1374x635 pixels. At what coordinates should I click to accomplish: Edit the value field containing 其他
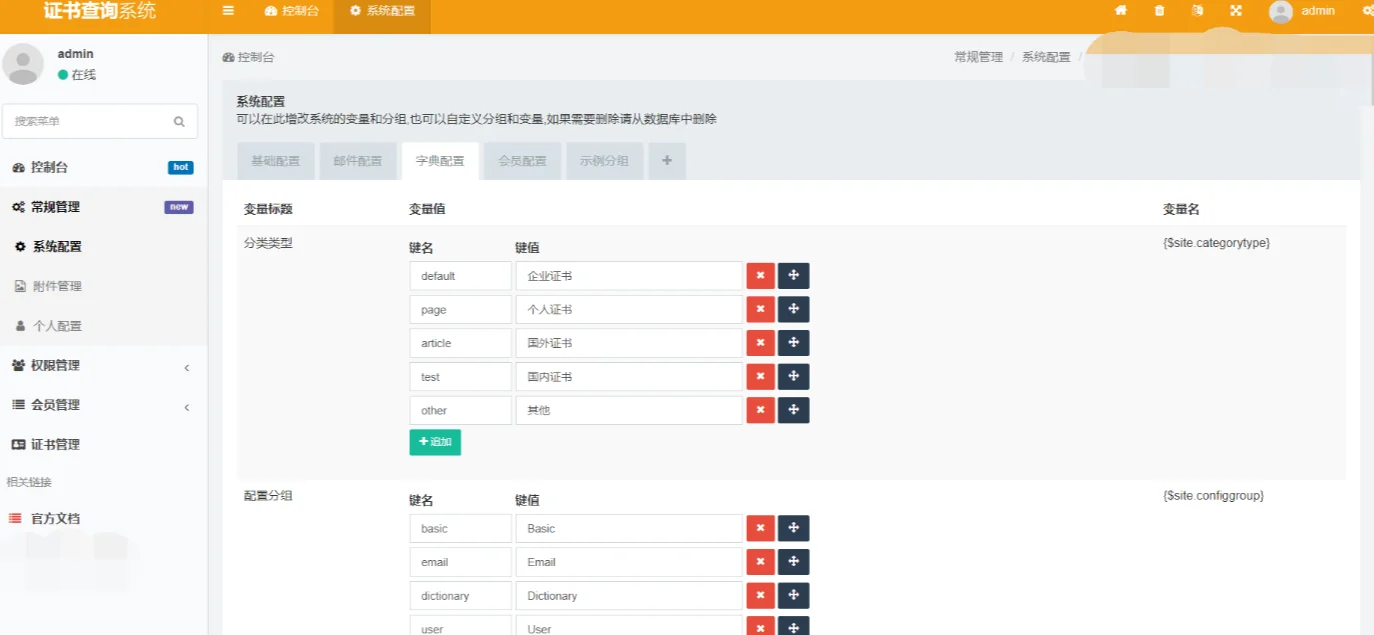click(629, 410)
